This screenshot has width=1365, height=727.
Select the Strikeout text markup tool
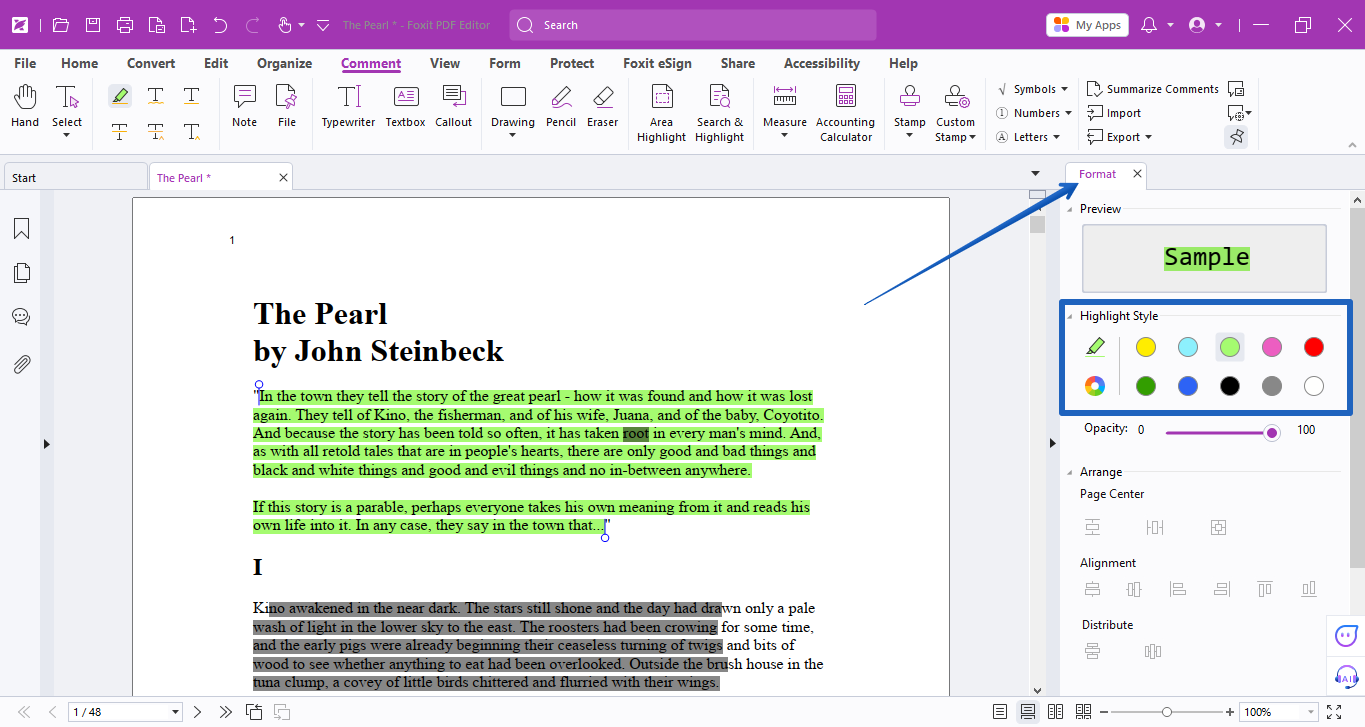(120, 131)
